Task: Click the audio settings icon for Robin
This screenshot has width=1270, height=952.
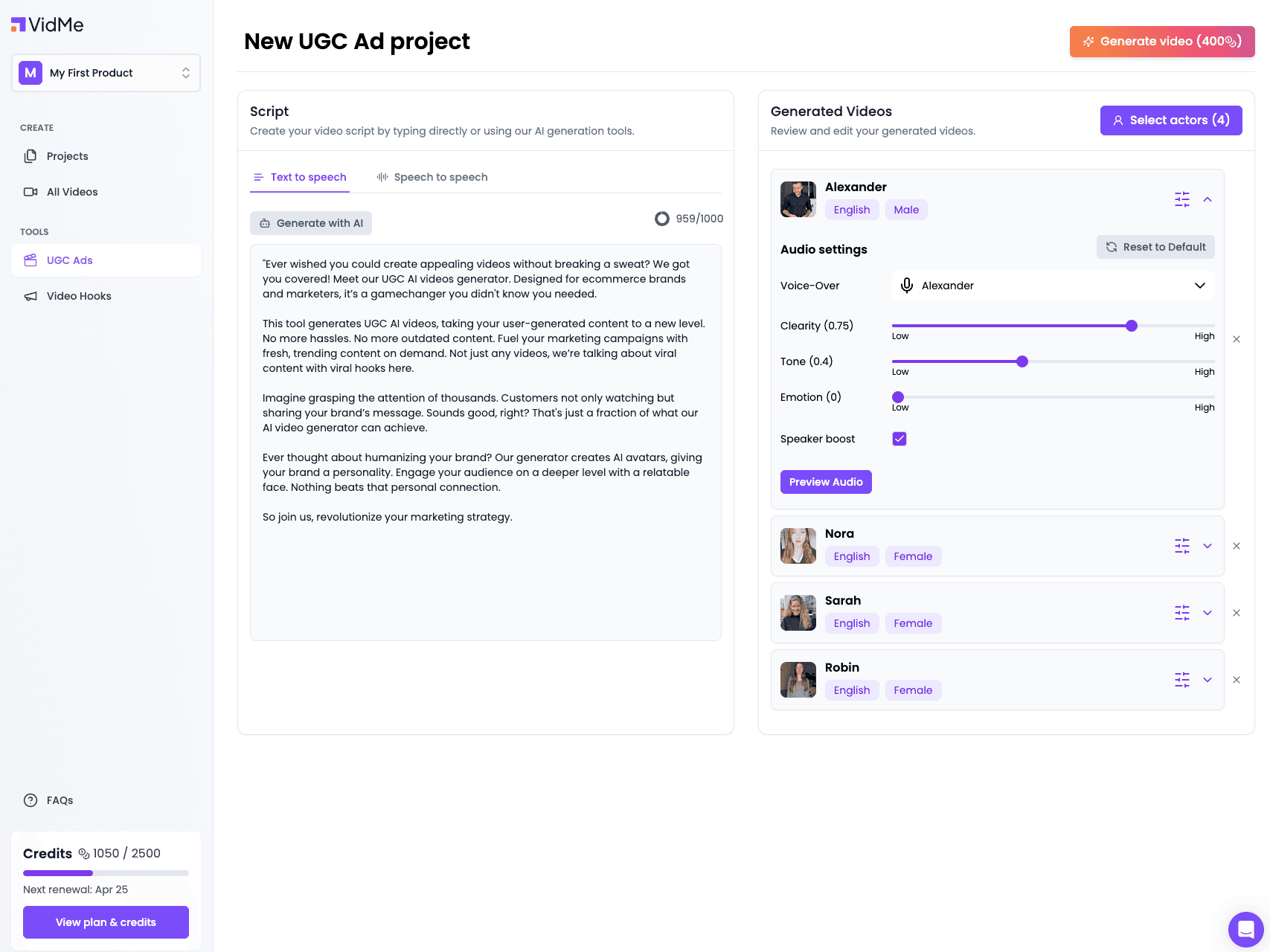Action: [x=1182, y=680]
